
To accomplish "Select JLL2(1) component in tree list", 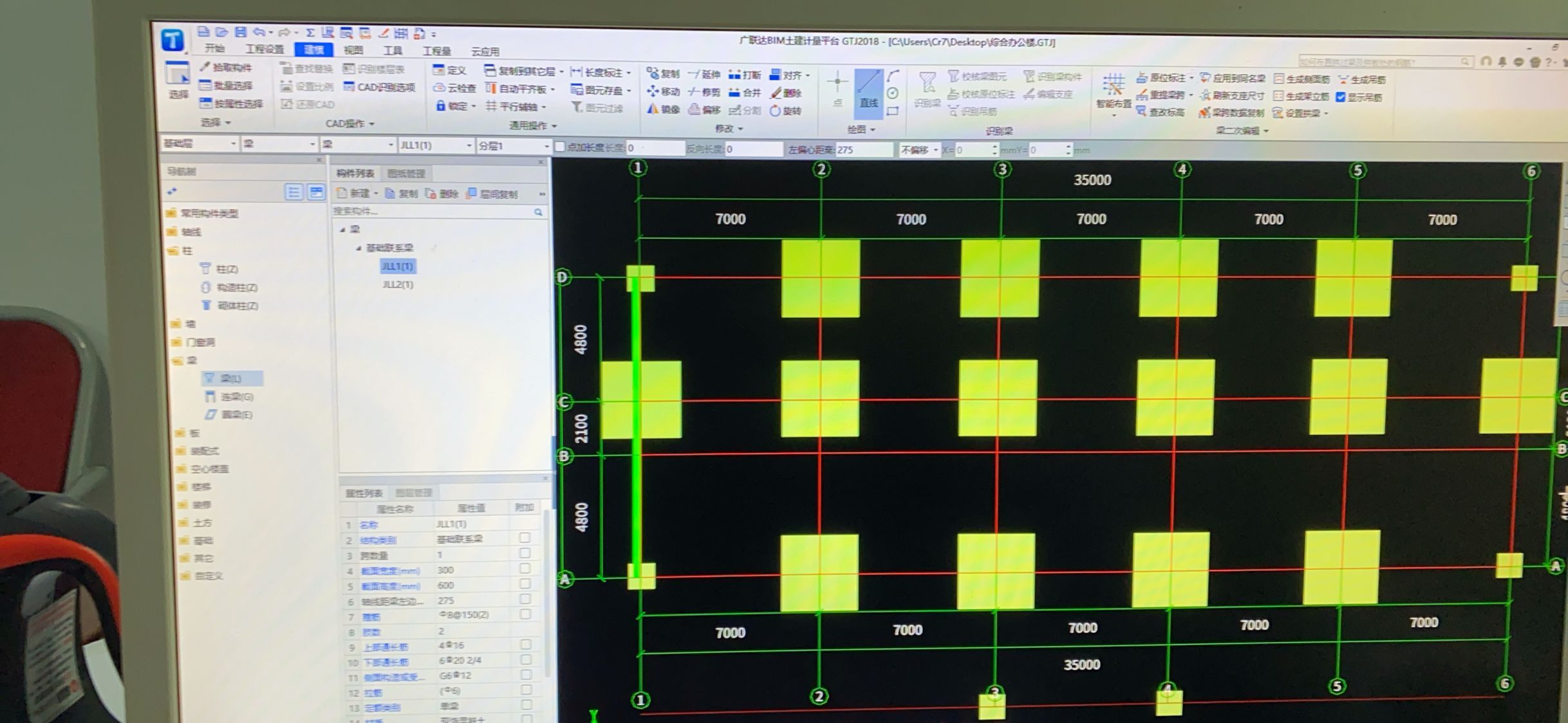I will click(397, 283).
